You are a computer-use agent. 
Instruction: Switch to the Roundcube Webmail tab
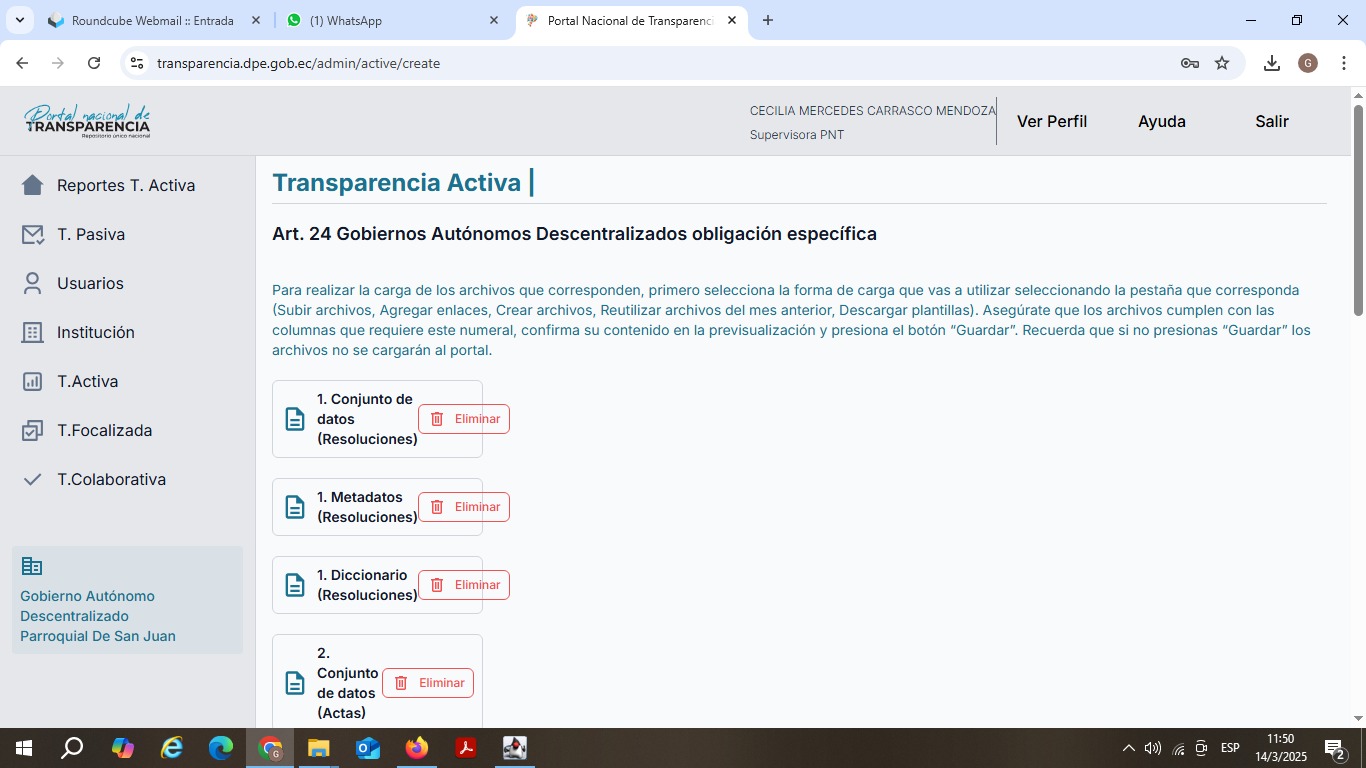pyautogui.click(x=152, y=20)
